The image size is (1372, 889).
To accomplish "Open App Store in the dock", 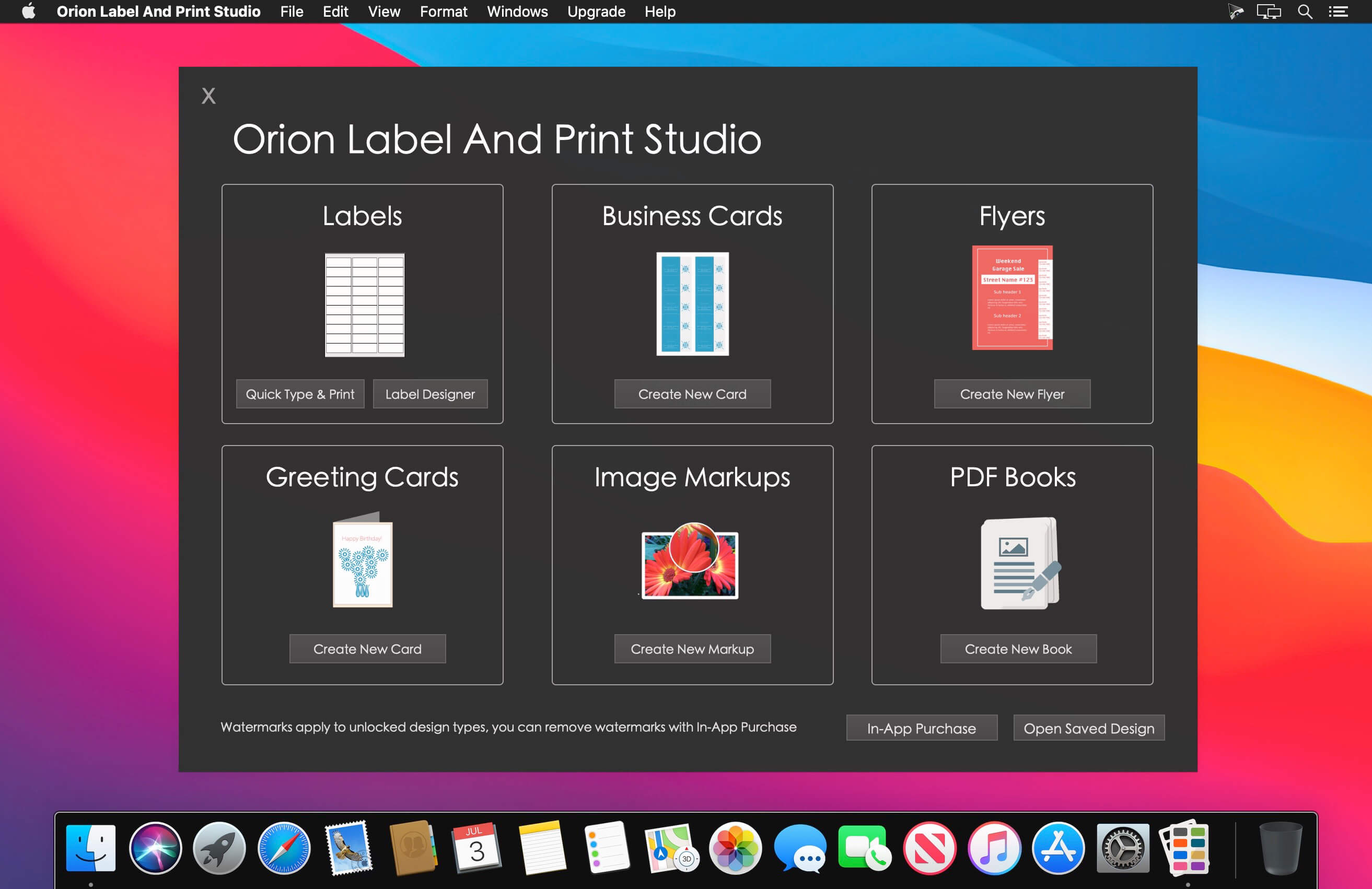I will pyautogui.click(x=1059, y=848).
